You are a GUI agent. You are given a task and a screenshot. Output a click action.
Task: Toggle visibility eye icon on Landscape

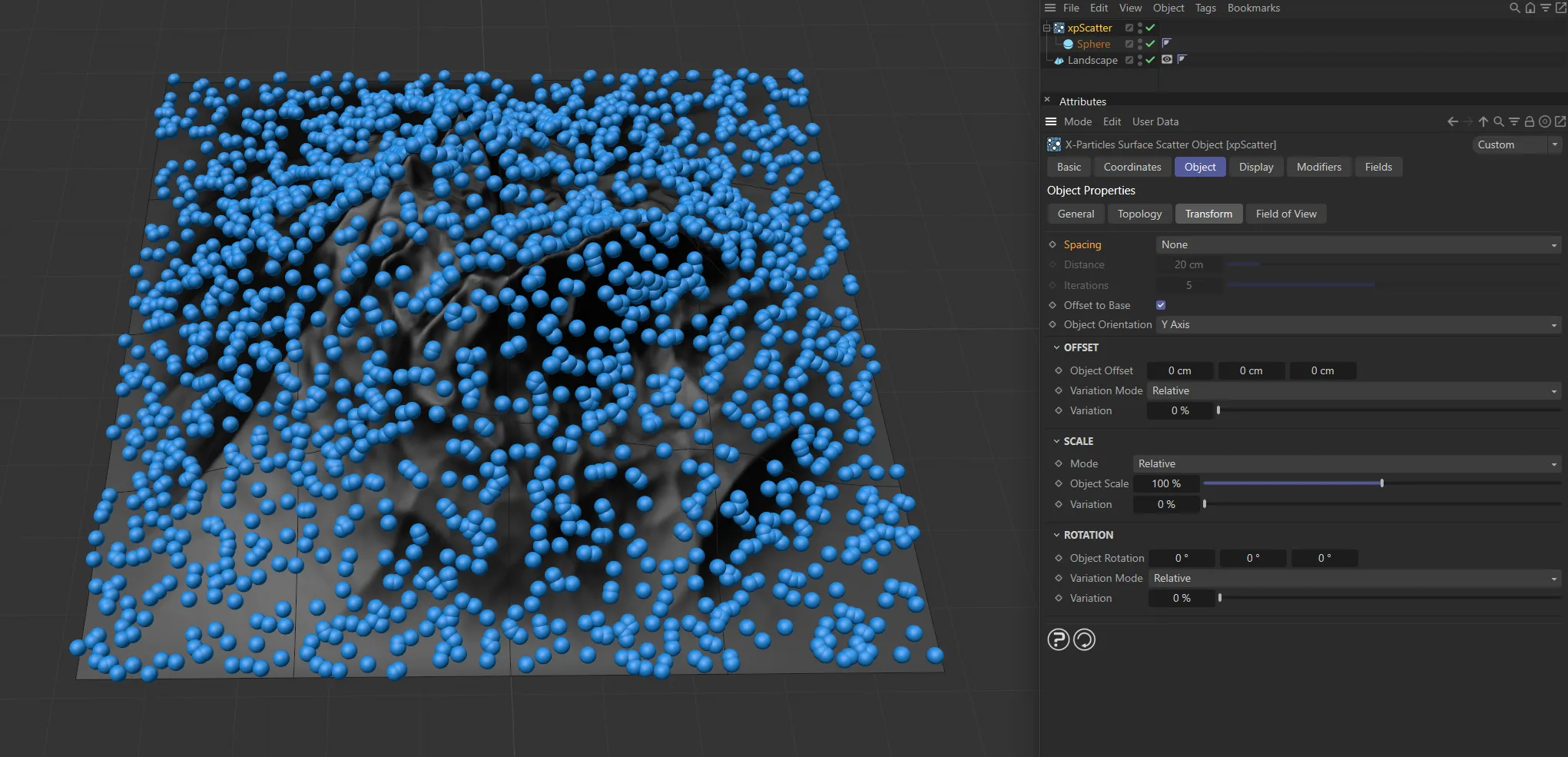(1166, 59)
